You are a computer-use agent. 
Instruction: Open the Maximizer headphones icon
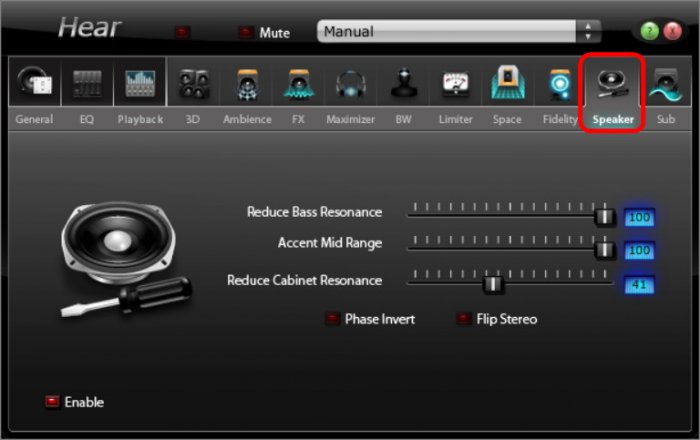pos(350,87)
